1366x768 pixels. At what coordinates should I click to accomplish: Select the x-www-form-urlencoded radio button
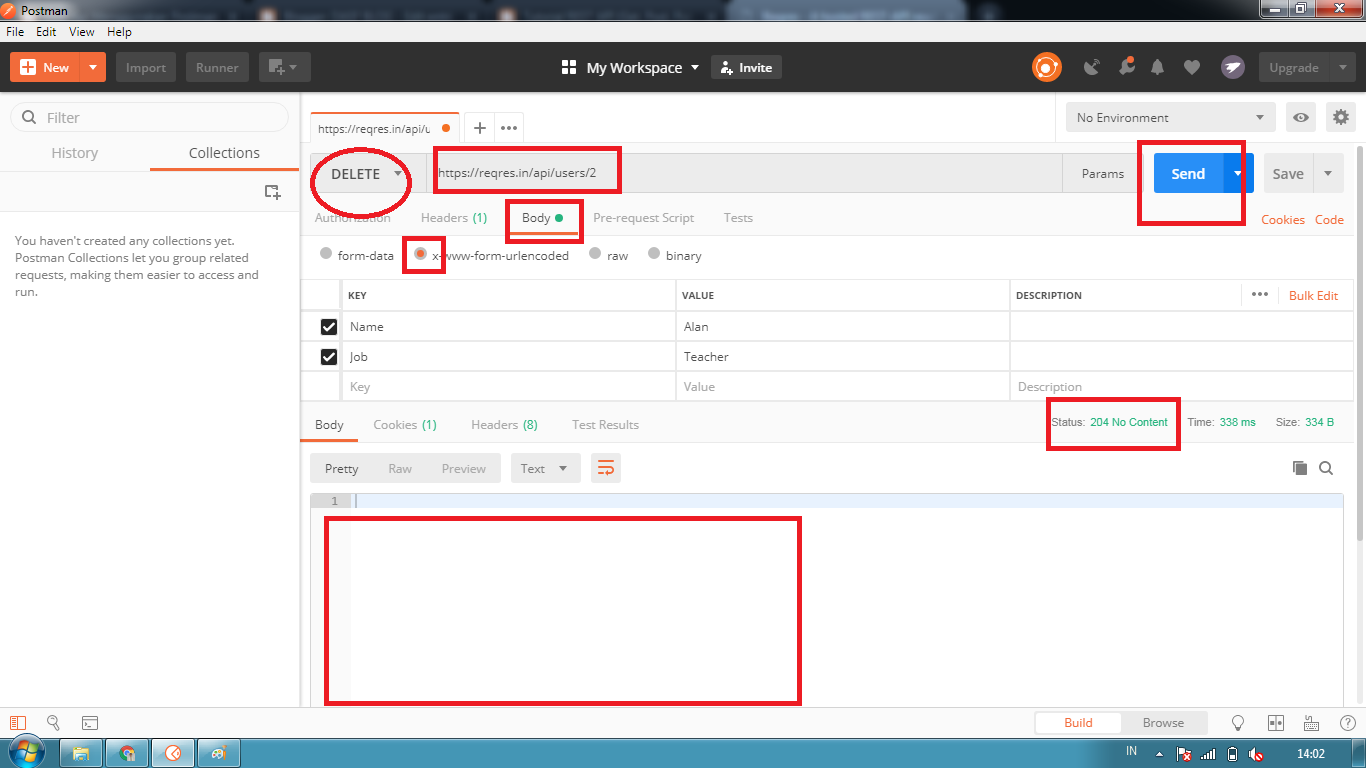(424, 255)
